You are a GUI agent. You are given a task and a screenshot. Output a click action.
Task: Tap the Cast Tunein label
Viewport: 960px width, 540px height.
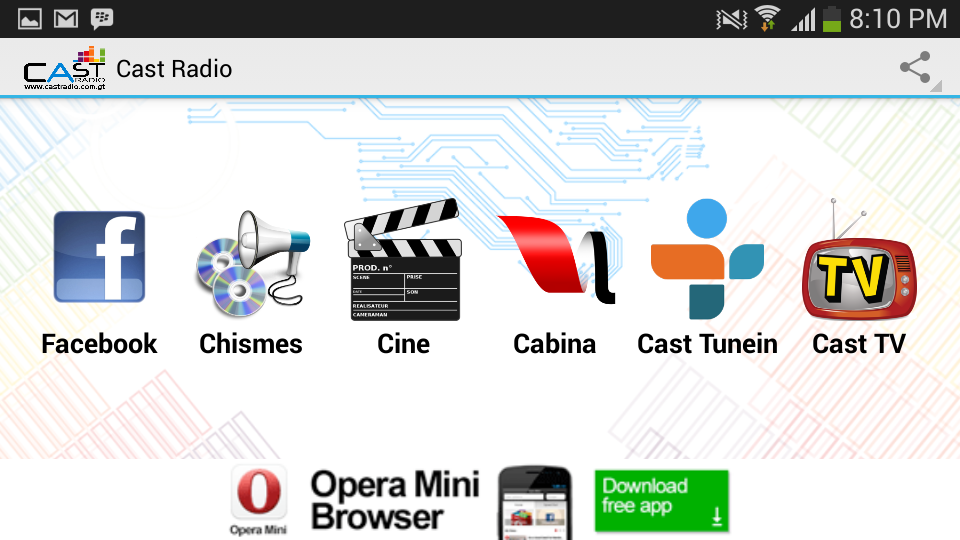coord(707,344)
